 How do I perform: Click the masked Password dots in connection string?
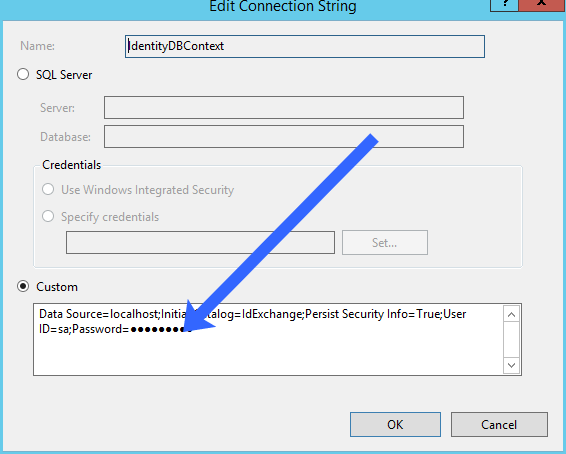[160, 329]
